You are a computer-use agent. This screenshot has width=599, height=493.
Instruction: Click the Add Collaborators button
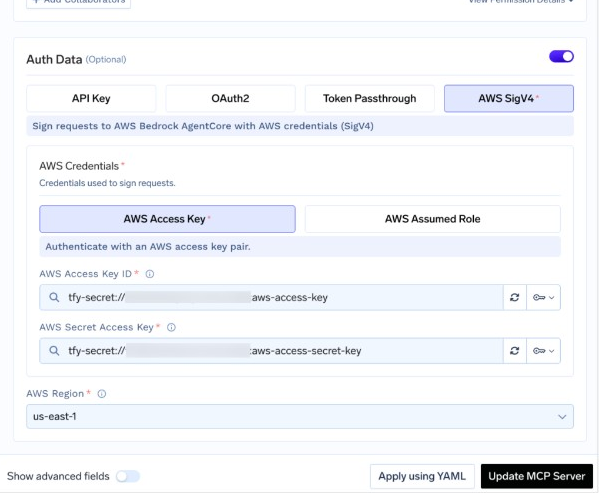(78, 3)
